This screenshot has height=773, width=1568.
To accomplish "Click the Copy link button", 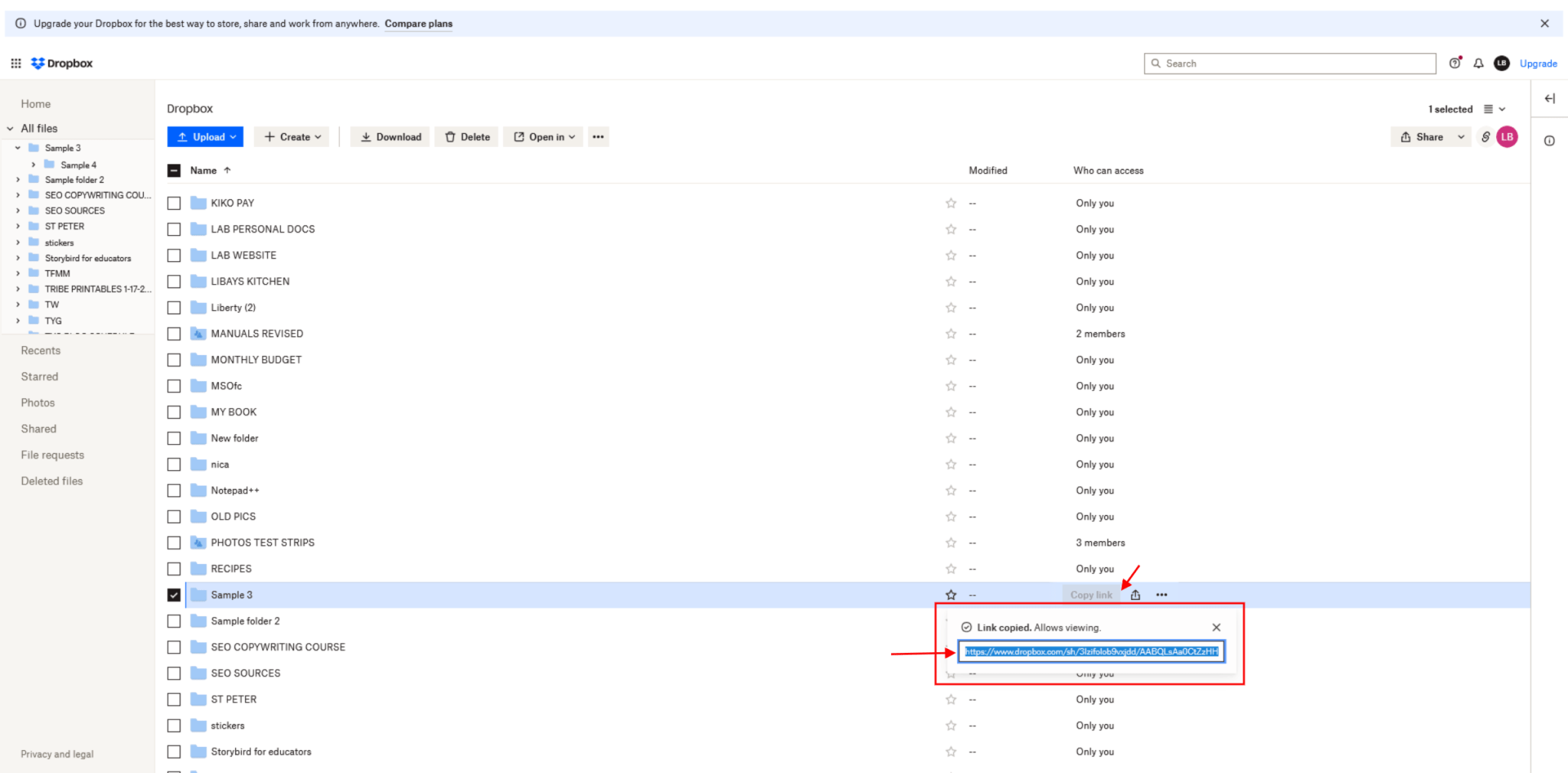I will coord(1090,595).
